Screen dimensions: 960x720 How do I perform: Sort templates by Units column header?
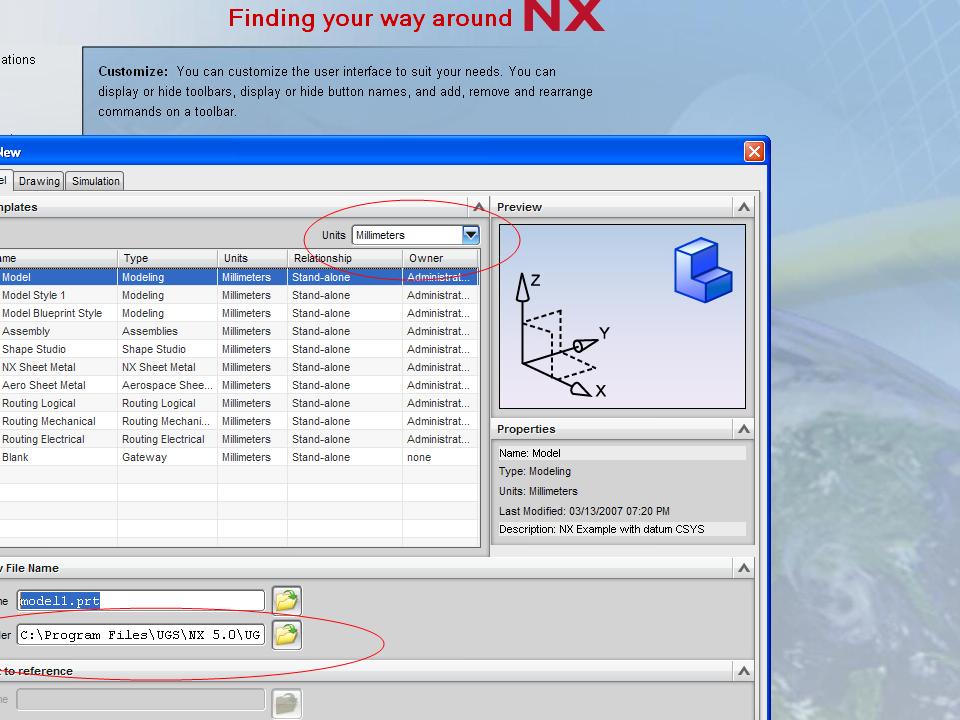coord(252,258)
